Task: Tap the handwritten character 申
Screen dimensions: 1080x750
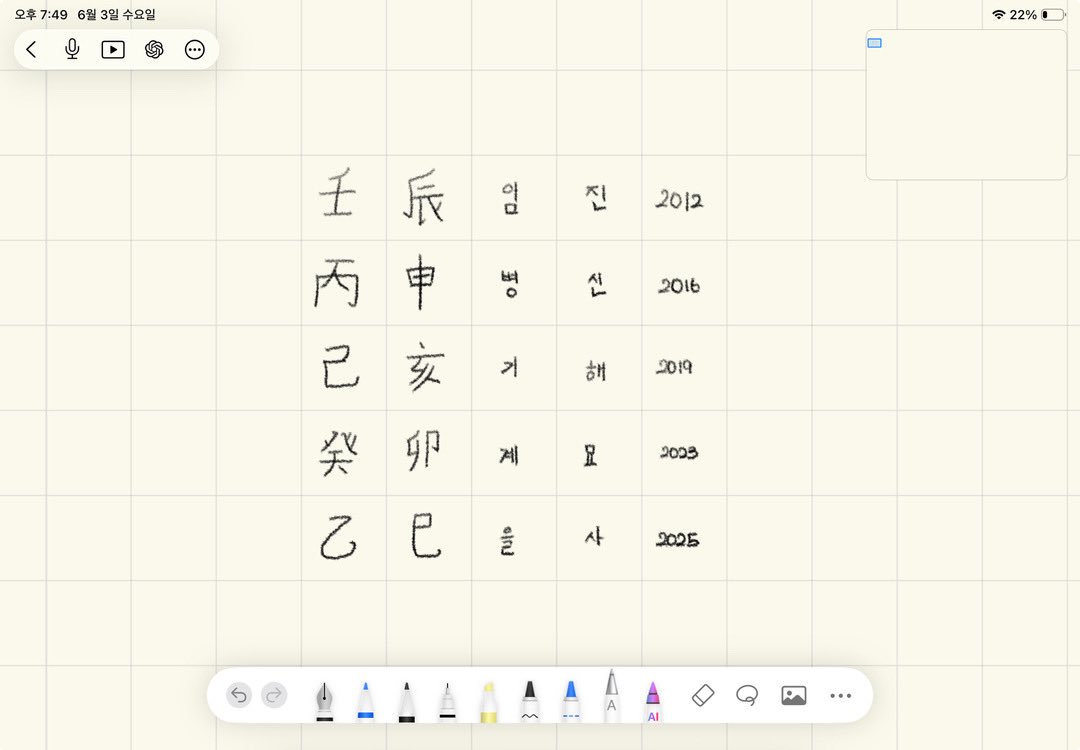Action: tap(421, 281)
